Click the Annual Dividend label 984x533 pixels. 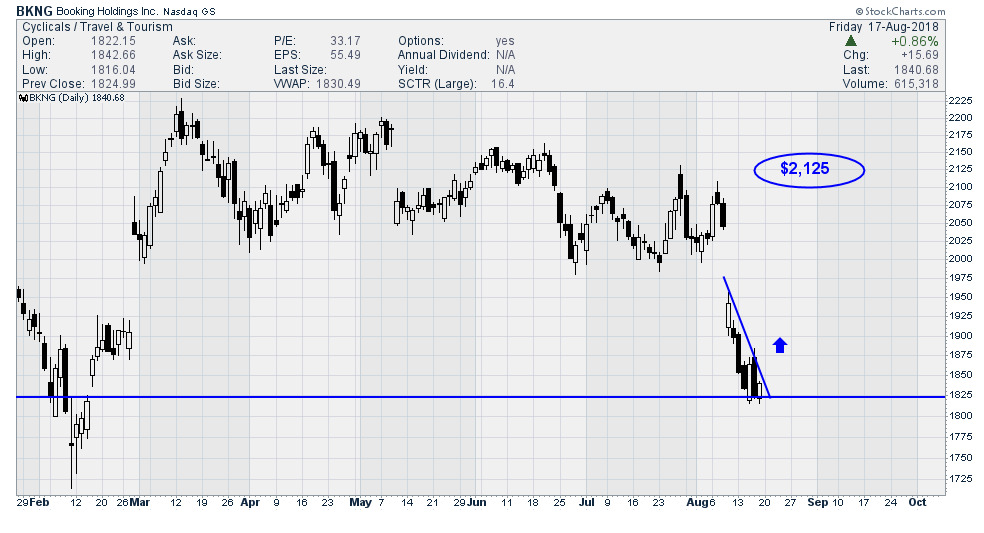point(444,55)
